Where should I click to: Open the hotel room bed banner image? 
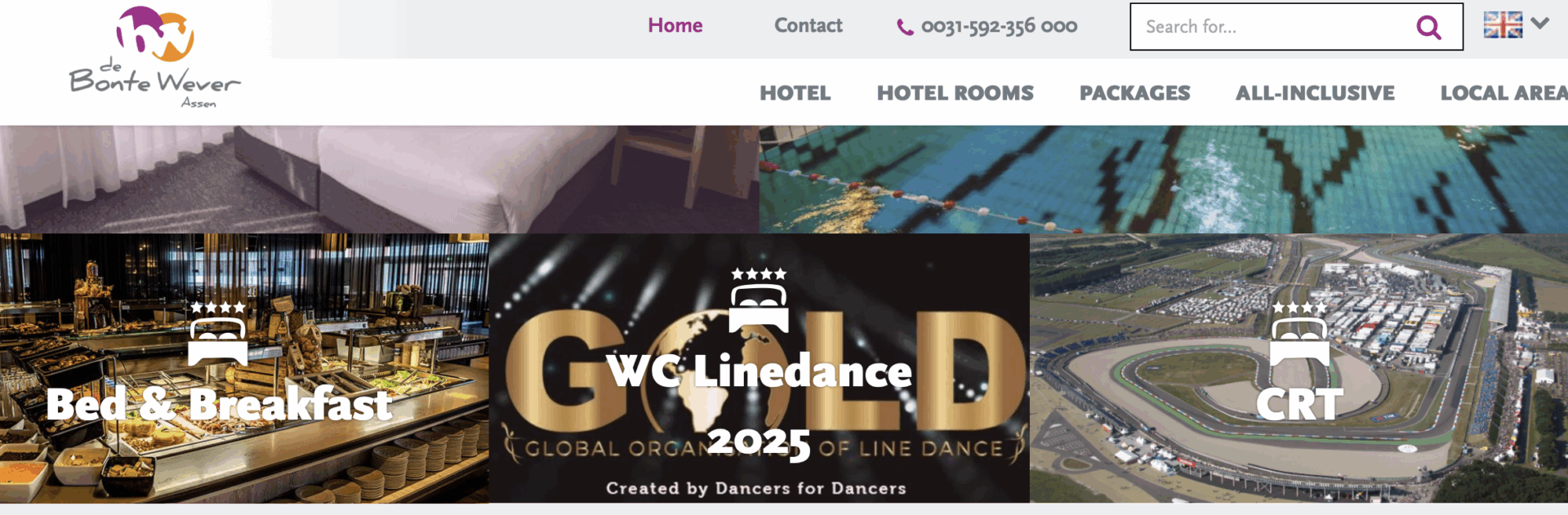[380, 180]
